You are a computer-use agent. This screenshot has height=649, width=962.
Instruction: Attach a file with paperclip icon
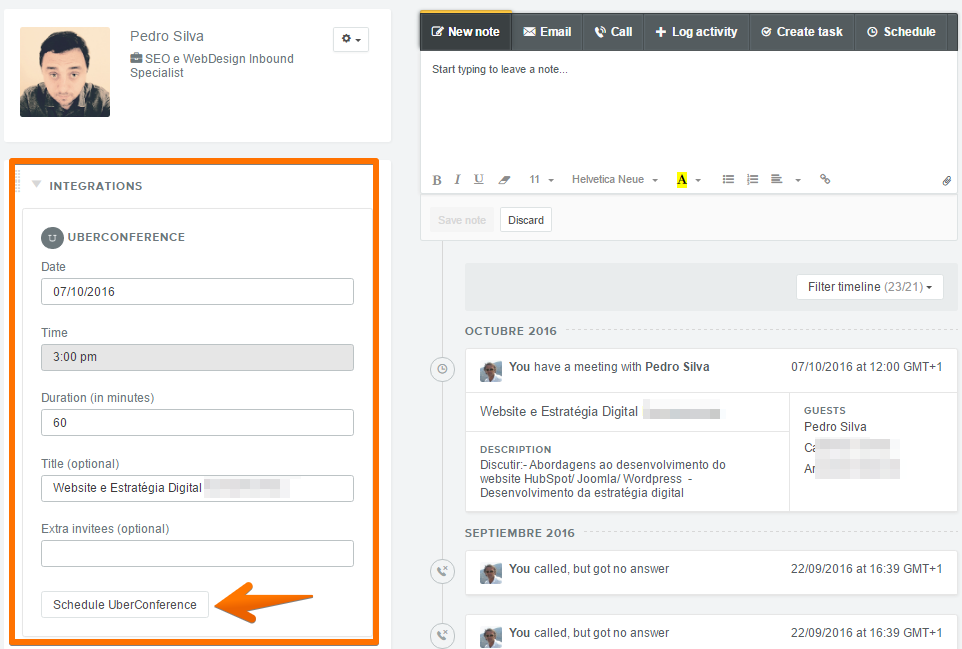click(x=946, y=181)
